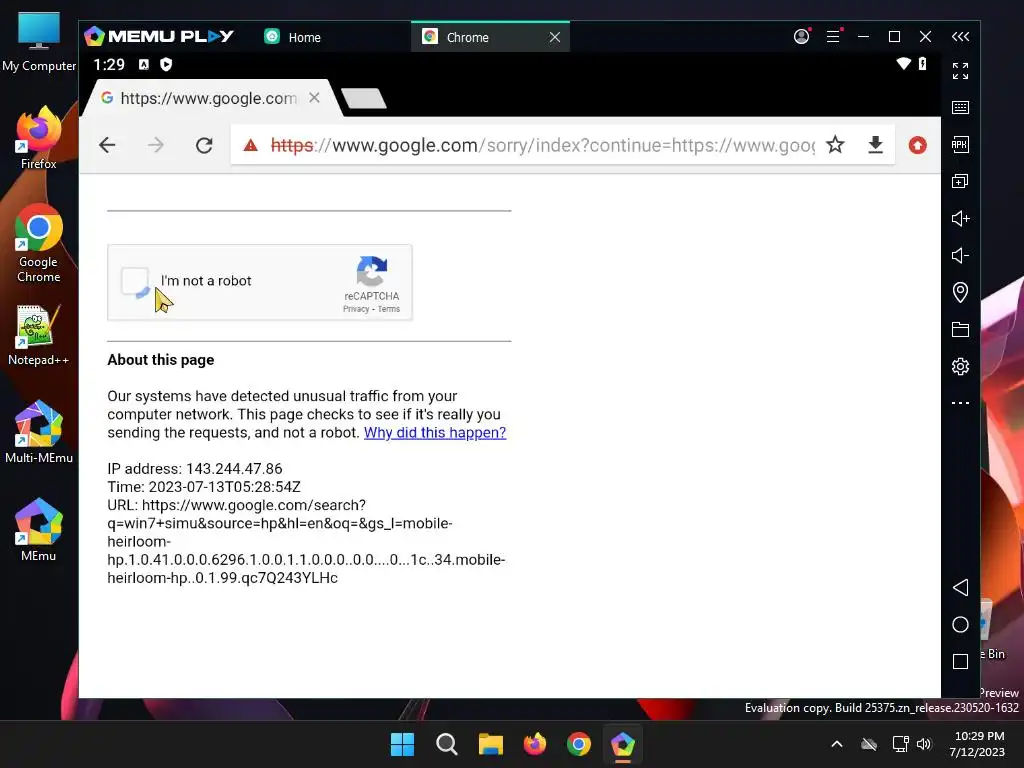
Task: Click the Time: 2023-07-13T05:28:54Z text
Action: pyautogui.click(x=204, y=487)
